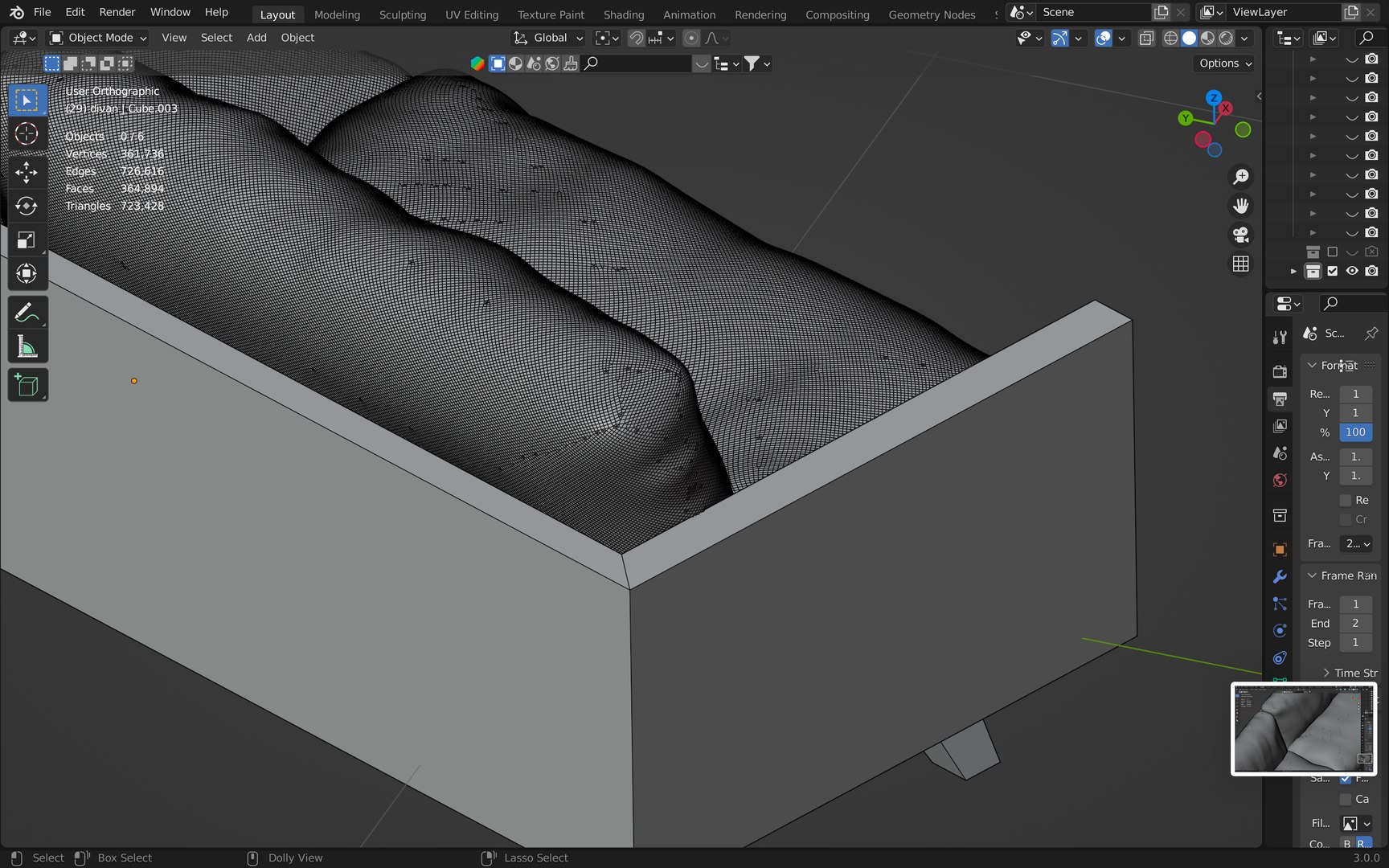
Task: Open the viewport Object menu
Action: point(297,38)
